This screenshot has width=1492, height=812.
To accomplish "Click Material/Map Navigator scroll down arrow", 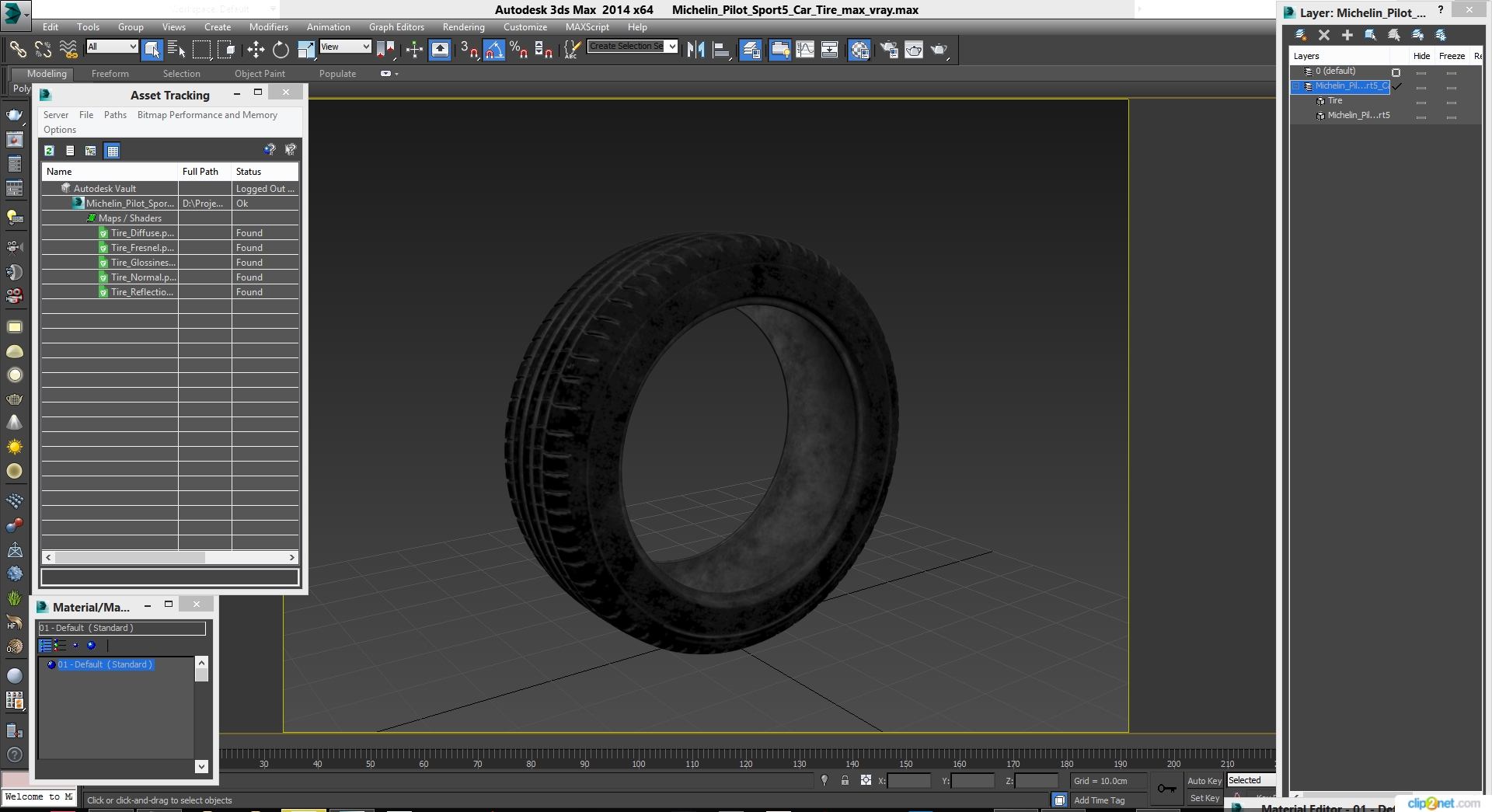I will coord(201,766).
